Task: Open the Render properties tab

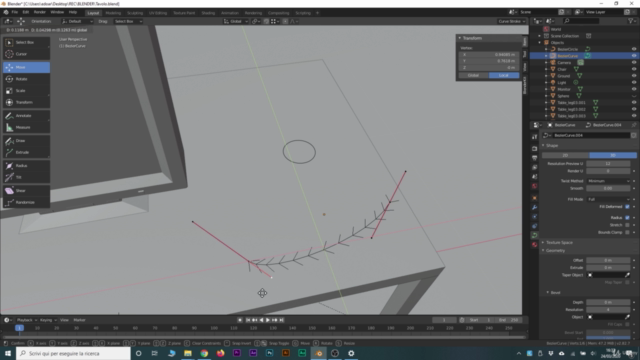Action: click(x=534, y=149)
